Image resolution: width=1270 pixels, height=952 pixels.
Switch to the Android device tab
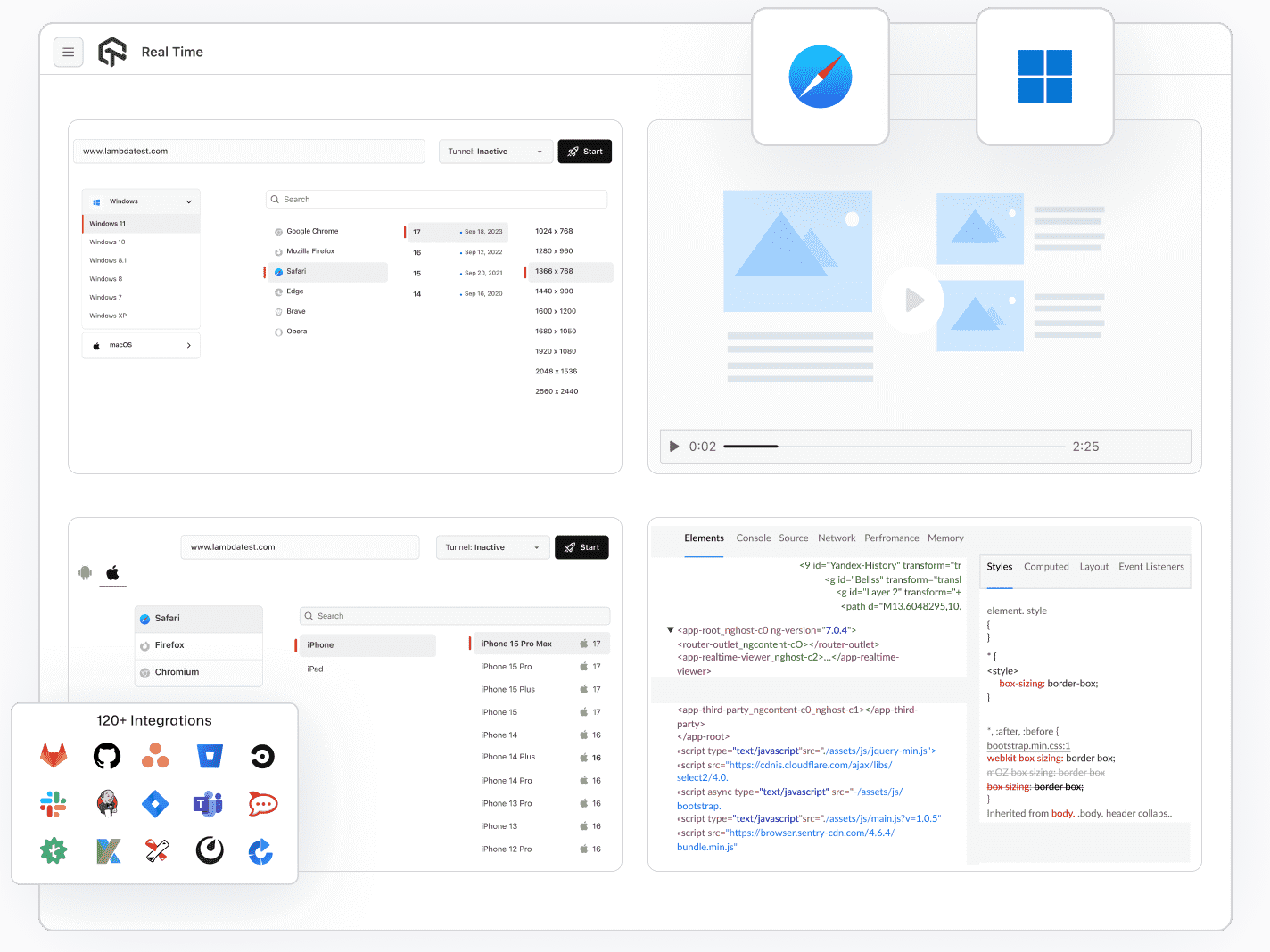tap(86, 573)
